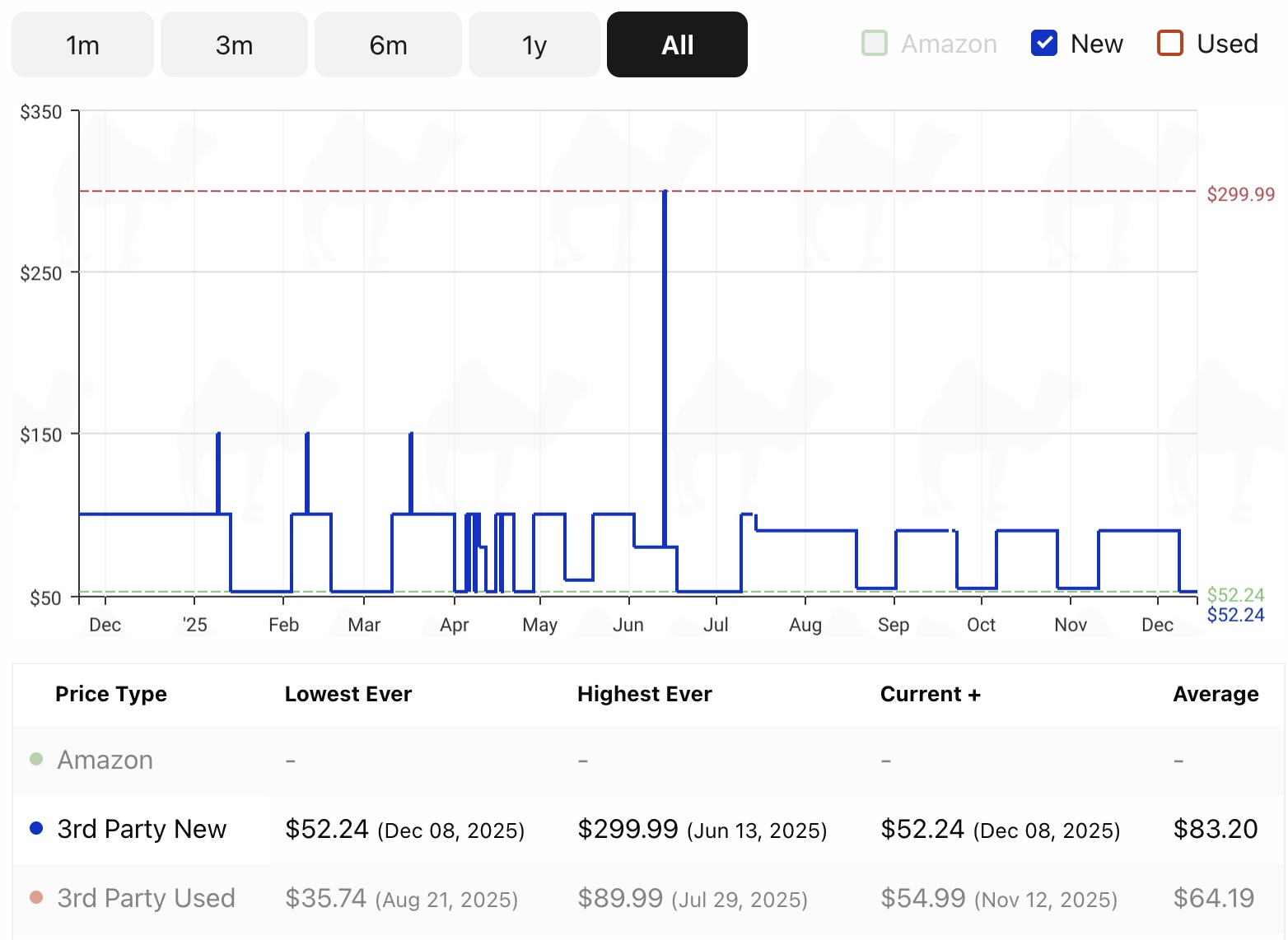
Task: Toggle the Used price checkbox
Action: click(x=1170, y=44)
